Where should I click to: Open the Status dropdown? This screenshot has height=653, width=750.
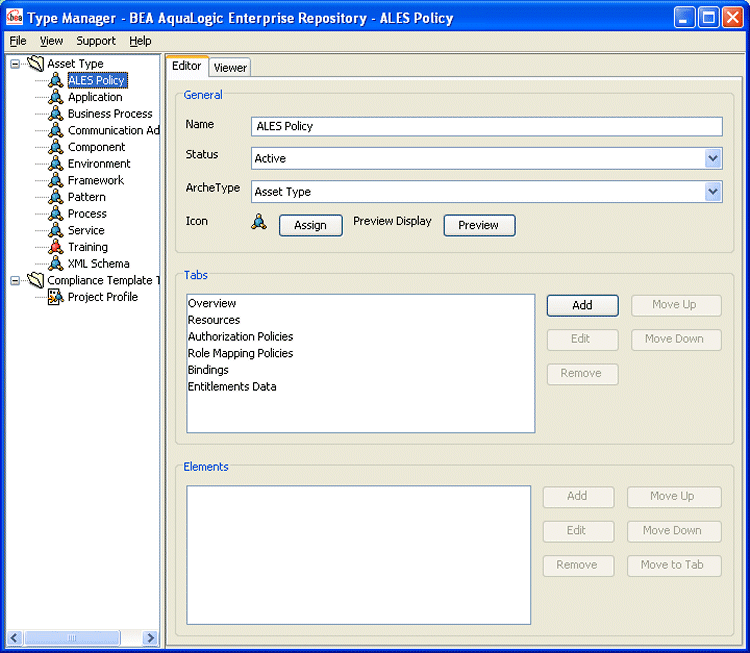tap(713, 158)
